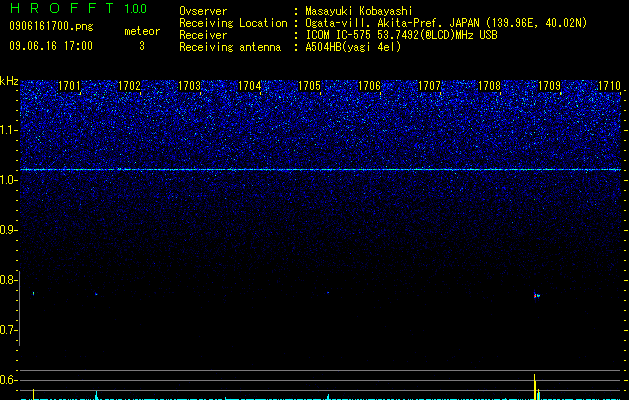
Task: Click the 1701 time marker
Action: coord(69,86)
